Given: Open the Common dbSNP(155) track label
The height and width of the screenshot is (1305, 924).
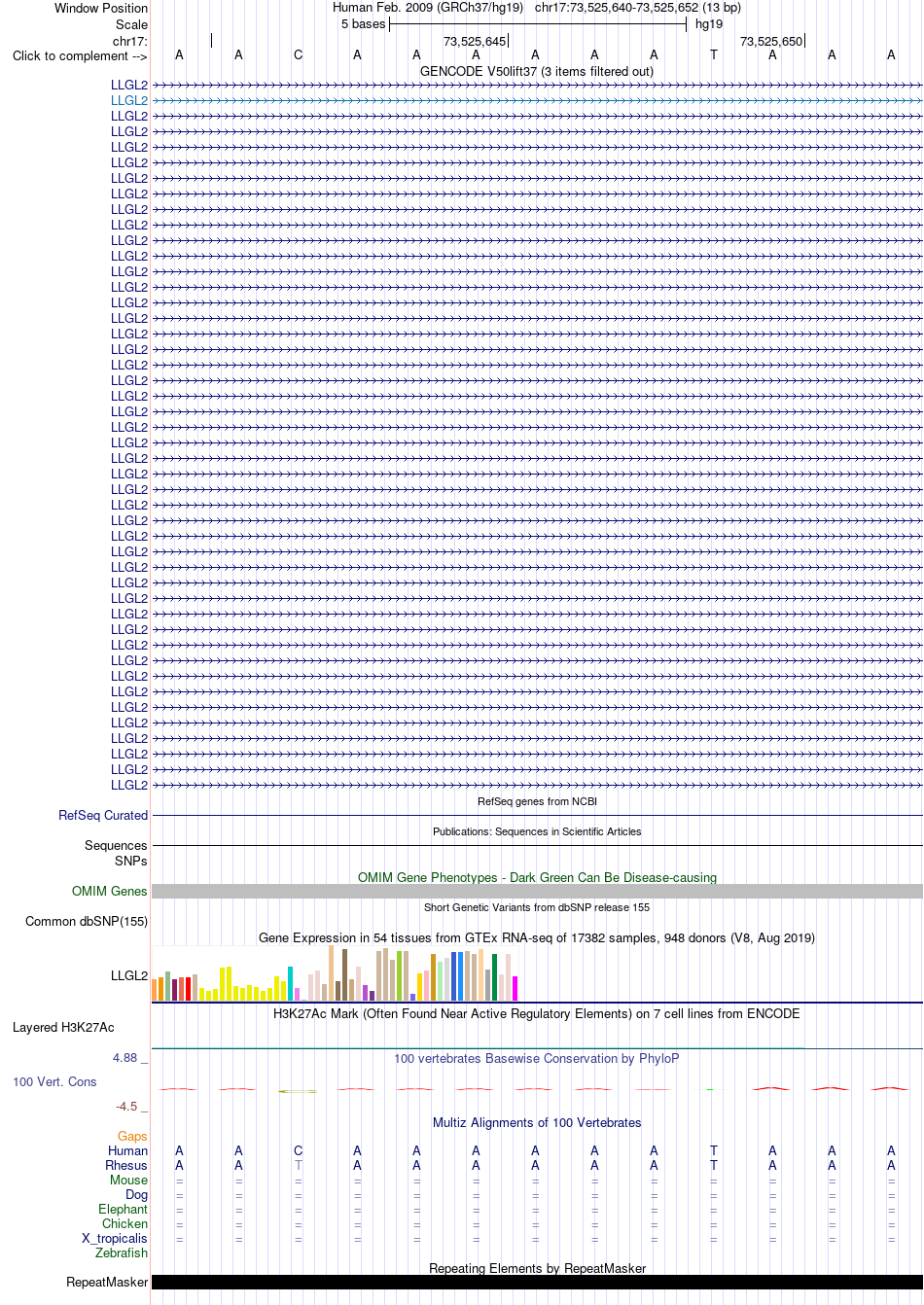Looking at the screenshot, I should coord(87,921).
